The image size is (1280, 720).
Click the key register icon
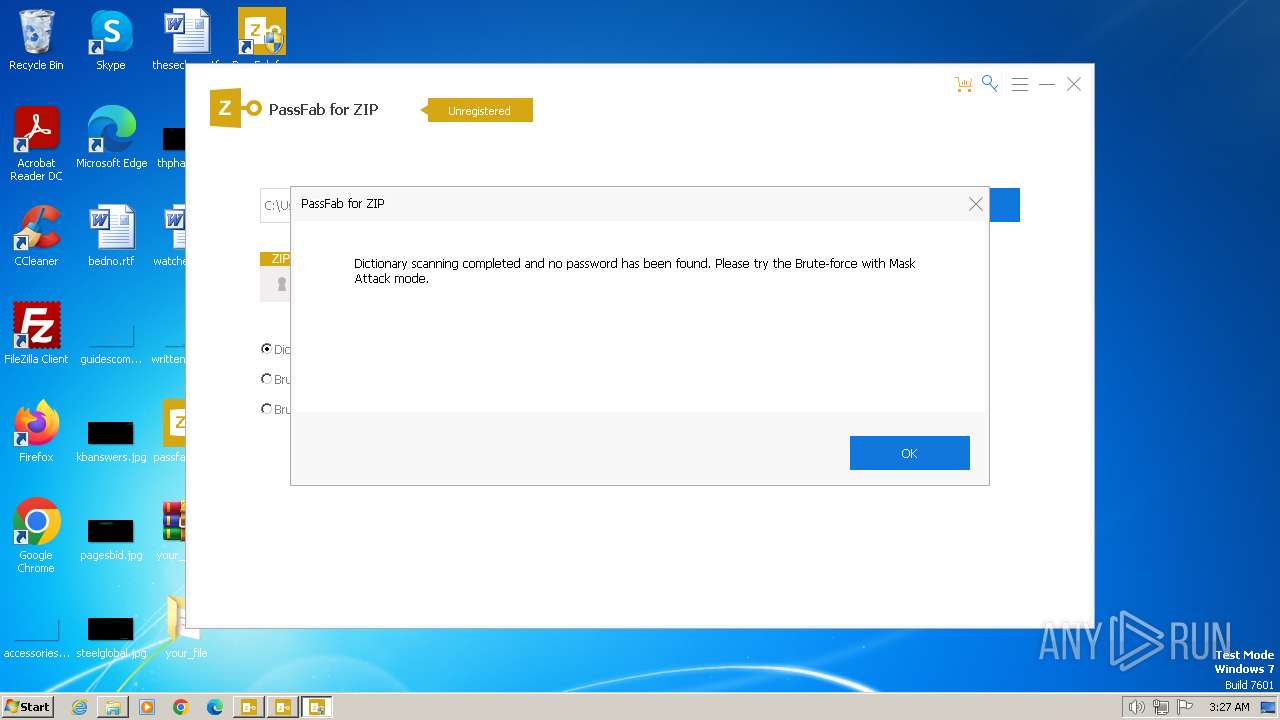point(990,84)
